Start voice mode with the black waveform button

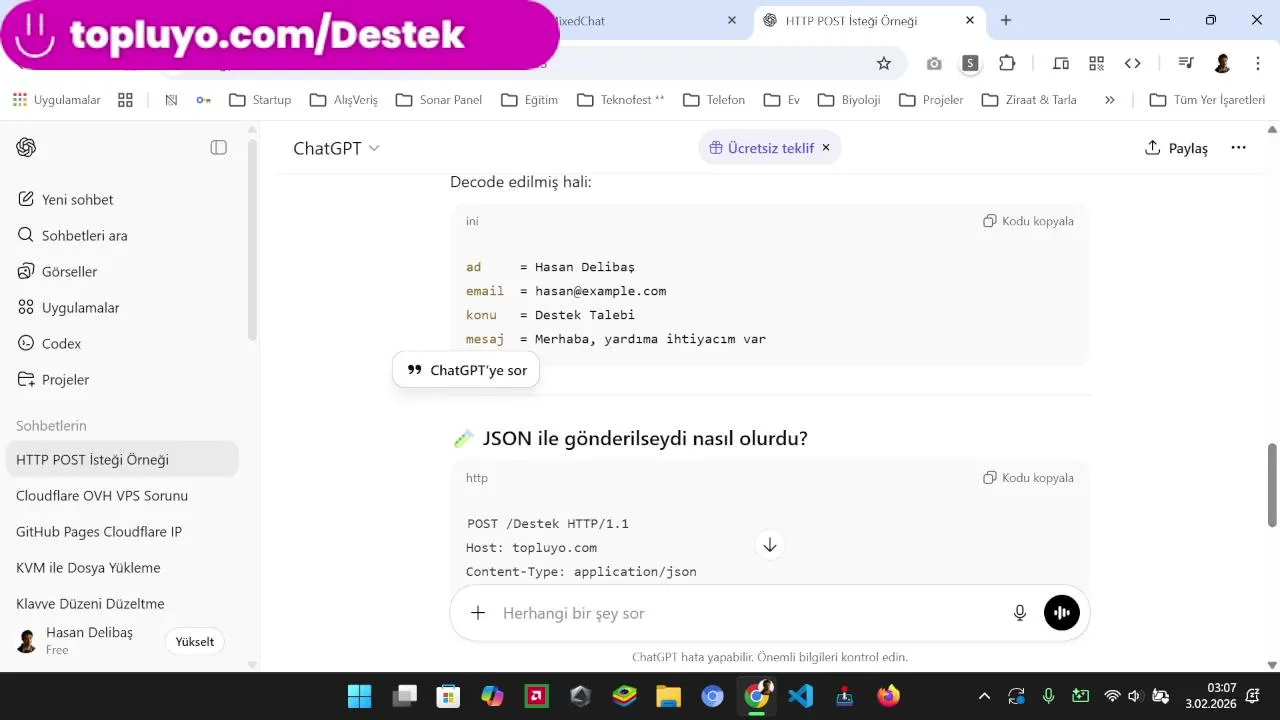click(x=1062, y=613)
